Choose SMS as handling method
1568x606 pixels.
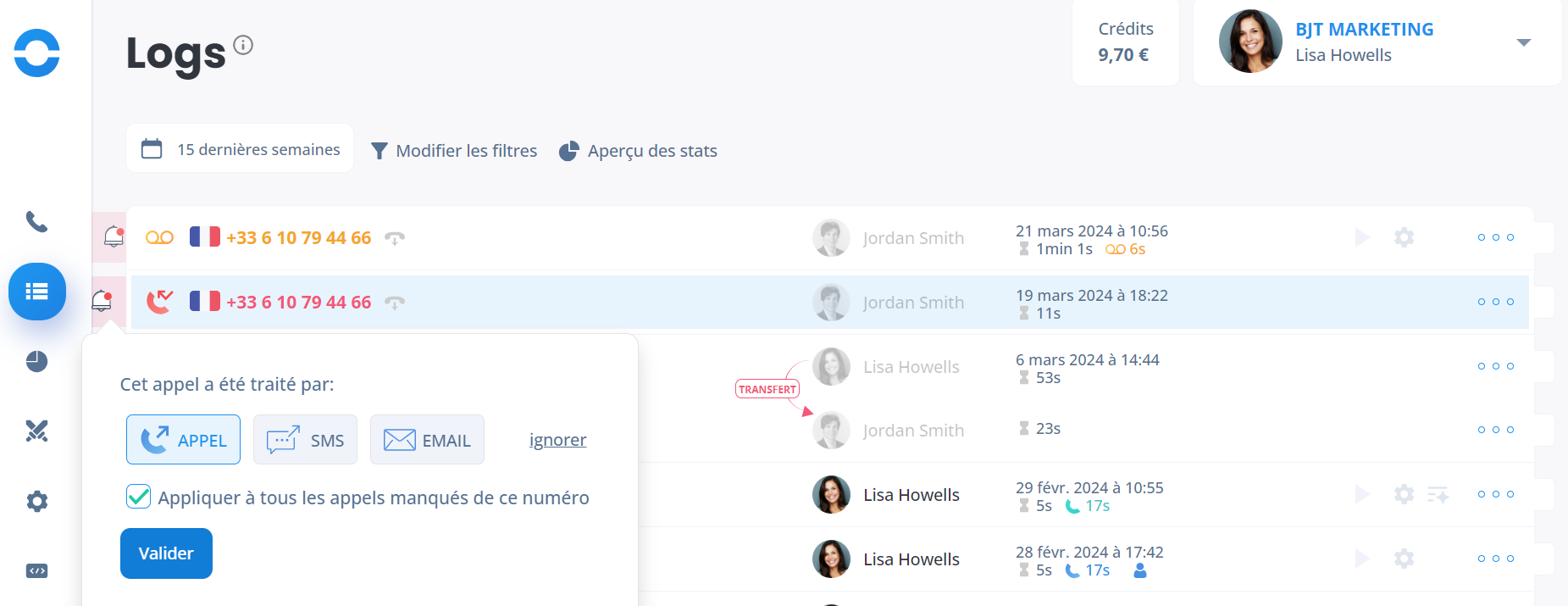pyautogui.click(x=305, y=439)
